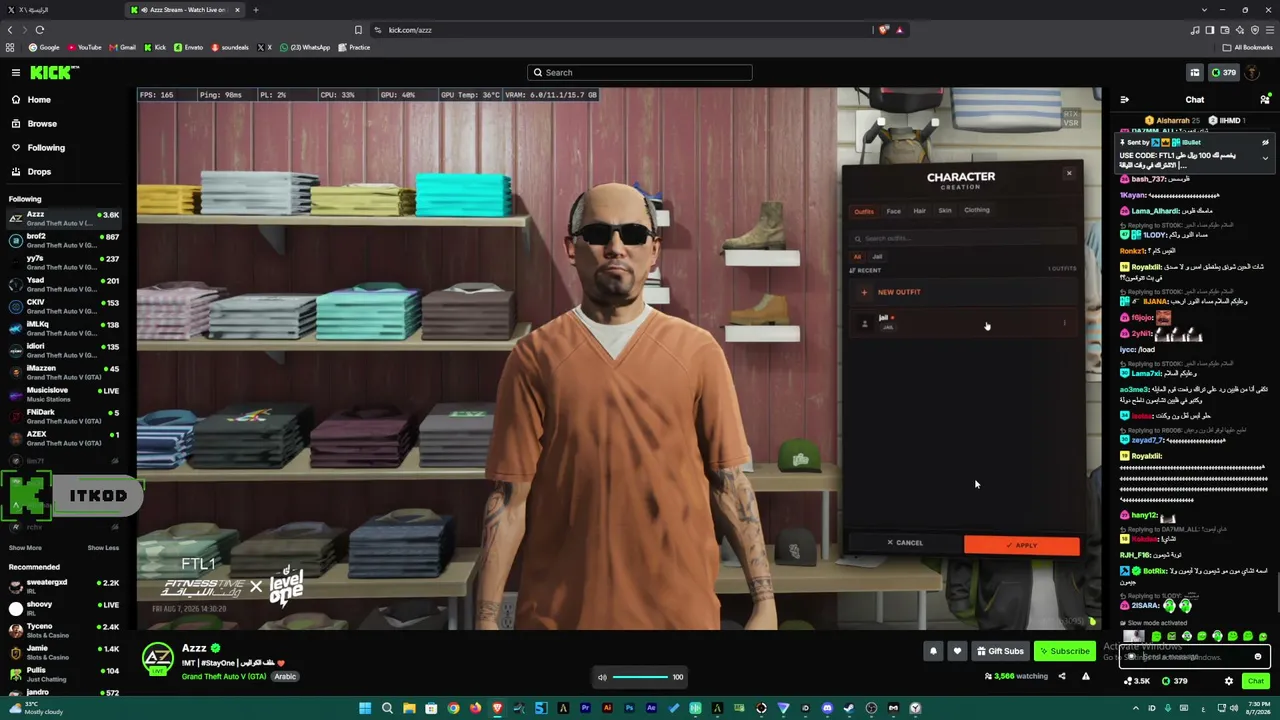The height and width of the screenshot is (720, 1280).
Task: Switch to the Hair tab
Action: 919,211
